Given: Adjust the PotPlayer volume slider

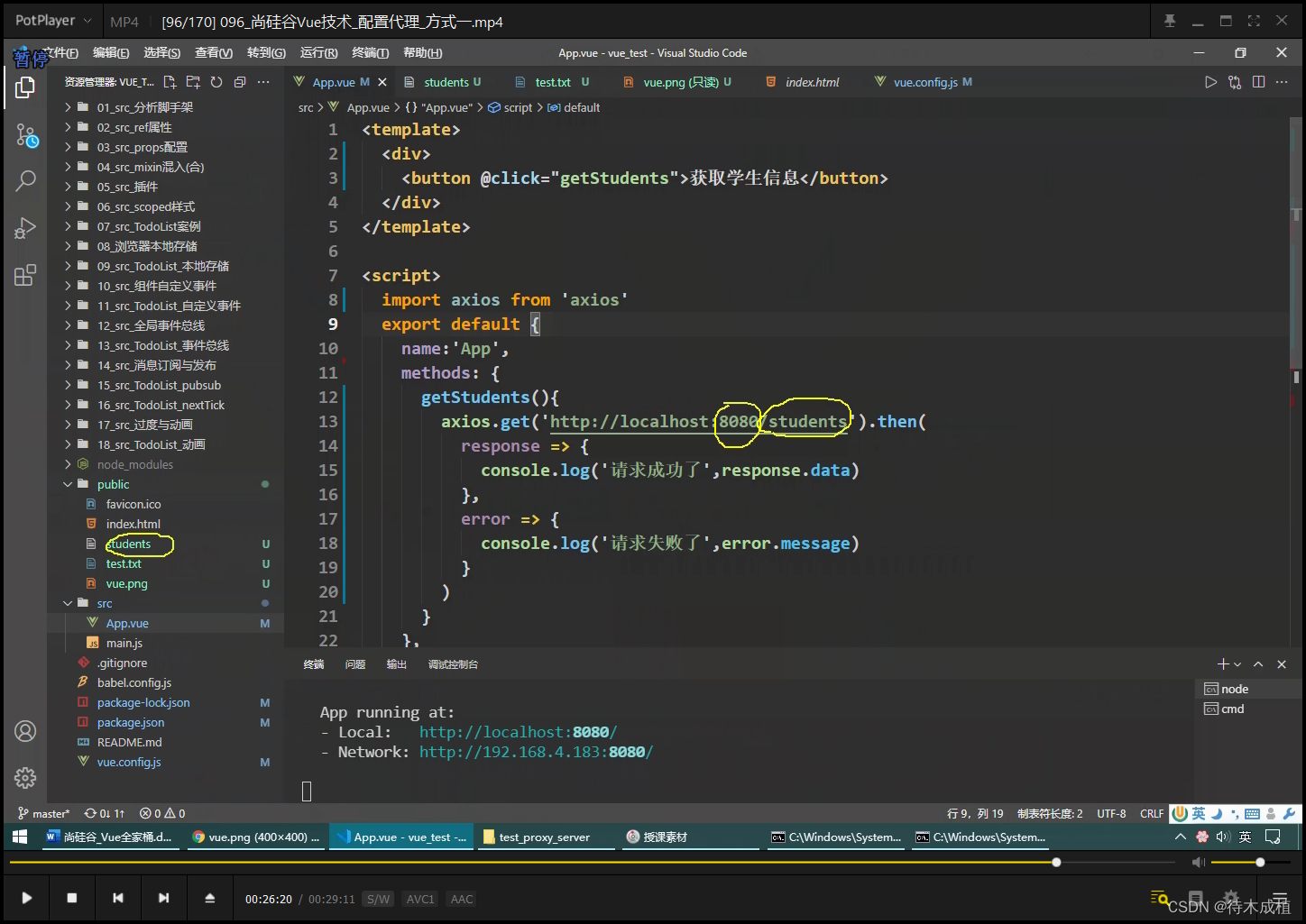Looking at the screenshot, I should 1252,863.
